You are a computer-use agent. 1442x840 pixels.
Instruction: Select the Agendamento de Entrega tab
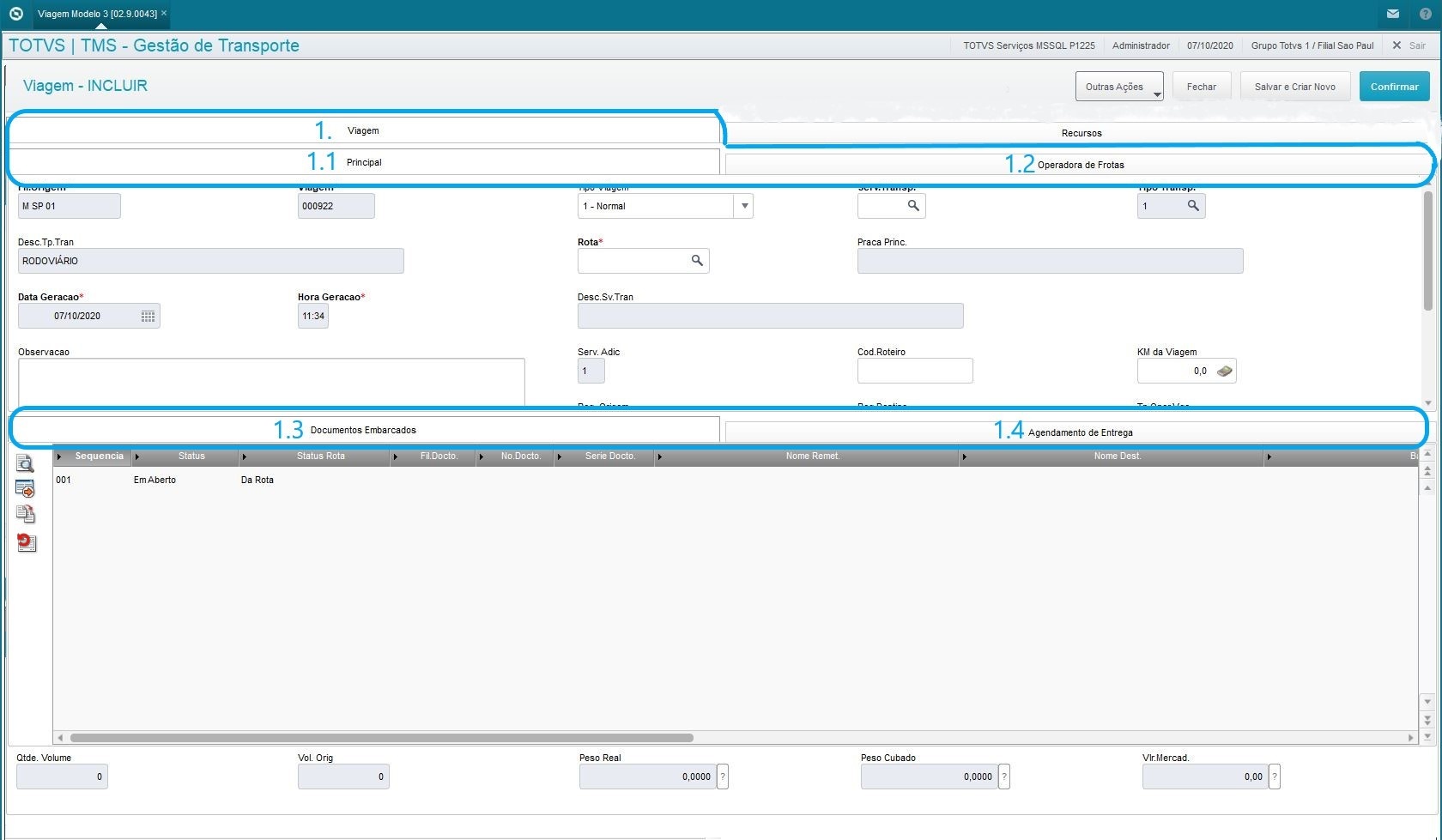(x=1080, y=432)
